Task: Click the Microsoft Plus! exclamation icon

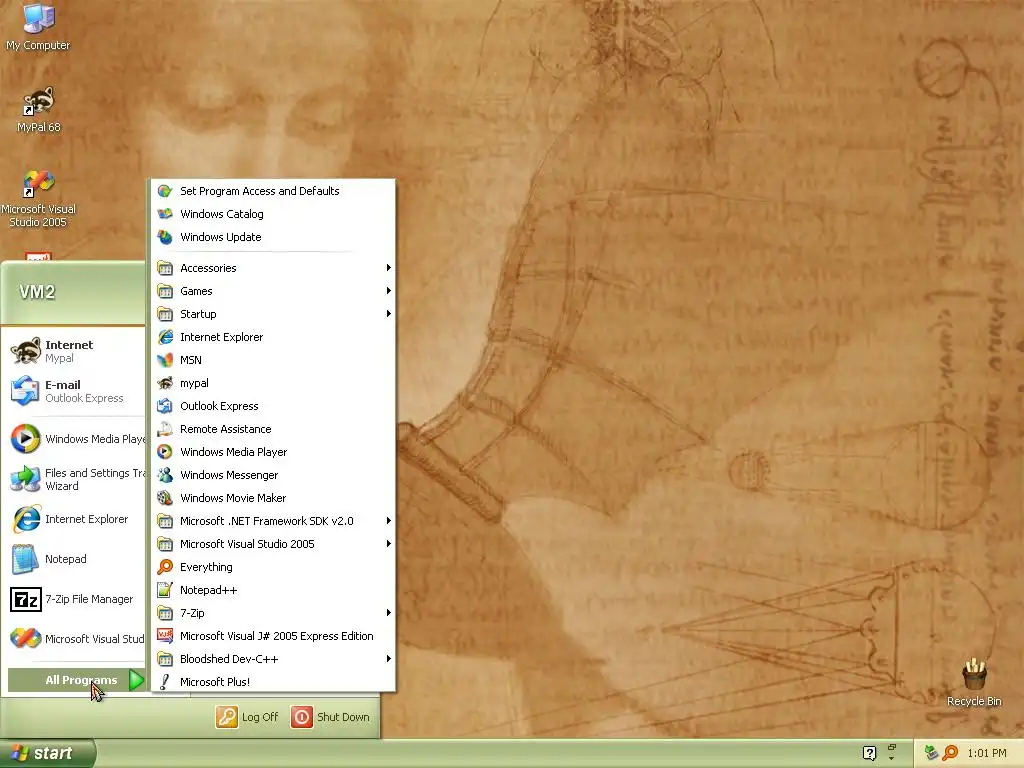Action: [165, 682]
